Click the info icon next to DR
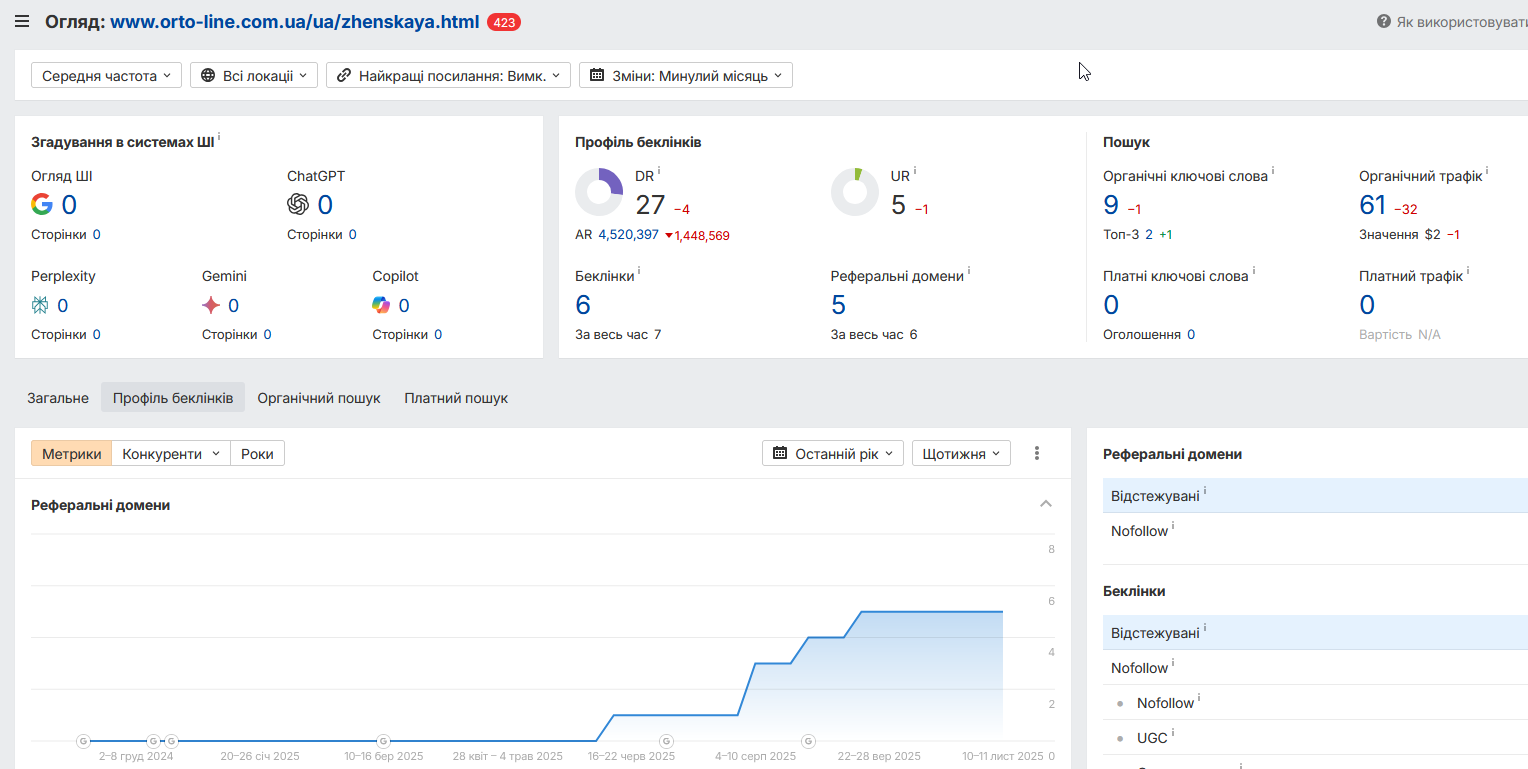This screenshot has height=769, width=1528. pyautogui.click(x=659, y=172)
